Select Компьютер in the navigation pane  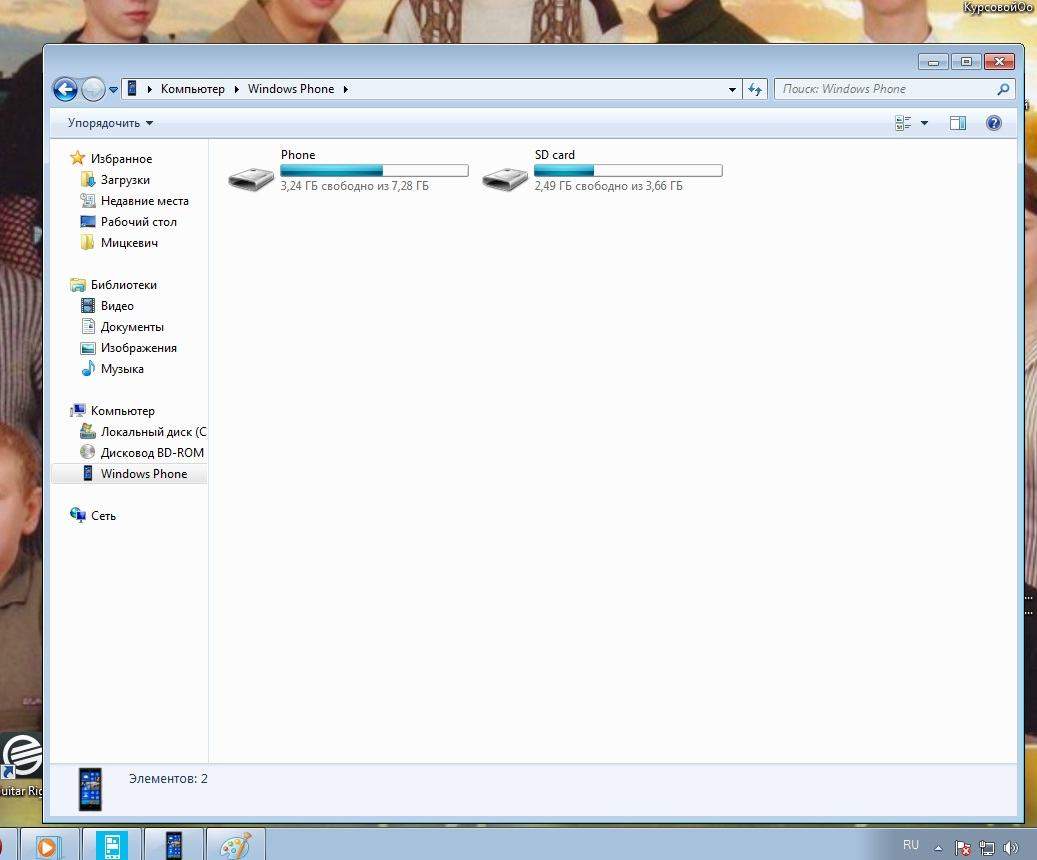[122, 411]
